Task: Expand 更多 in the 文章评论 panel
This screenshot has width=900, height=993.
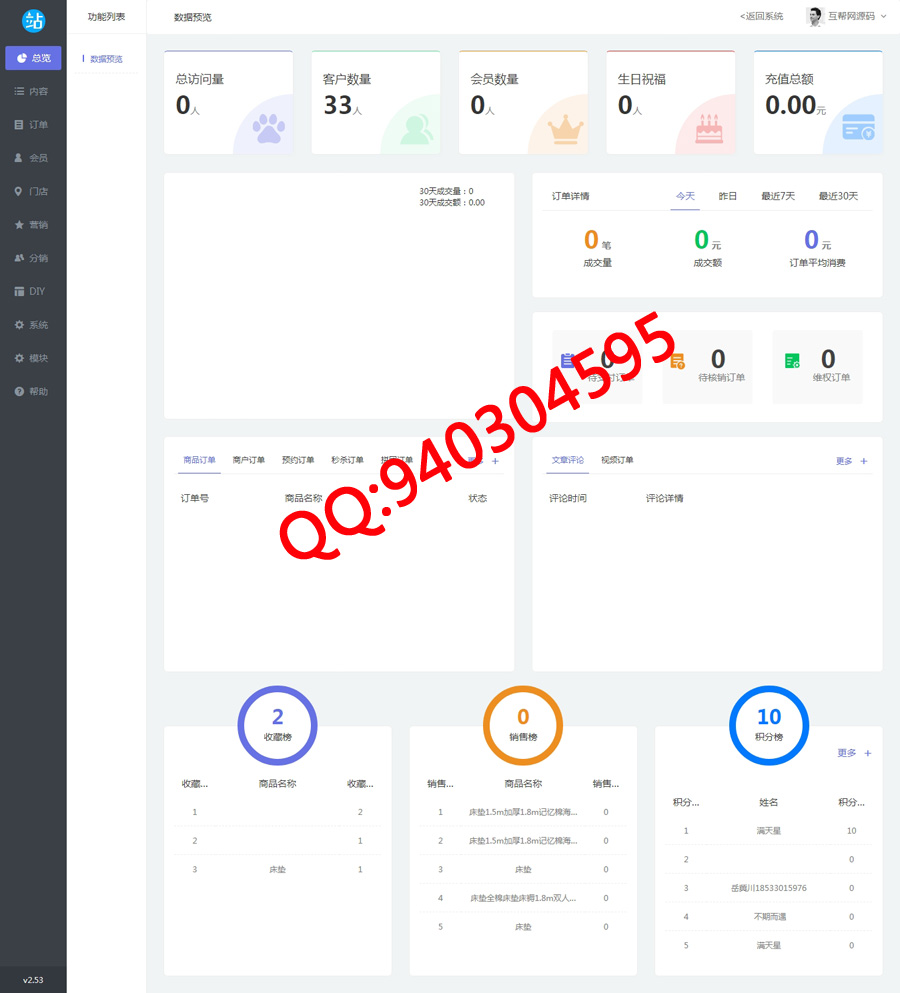Action: point(851,461)
